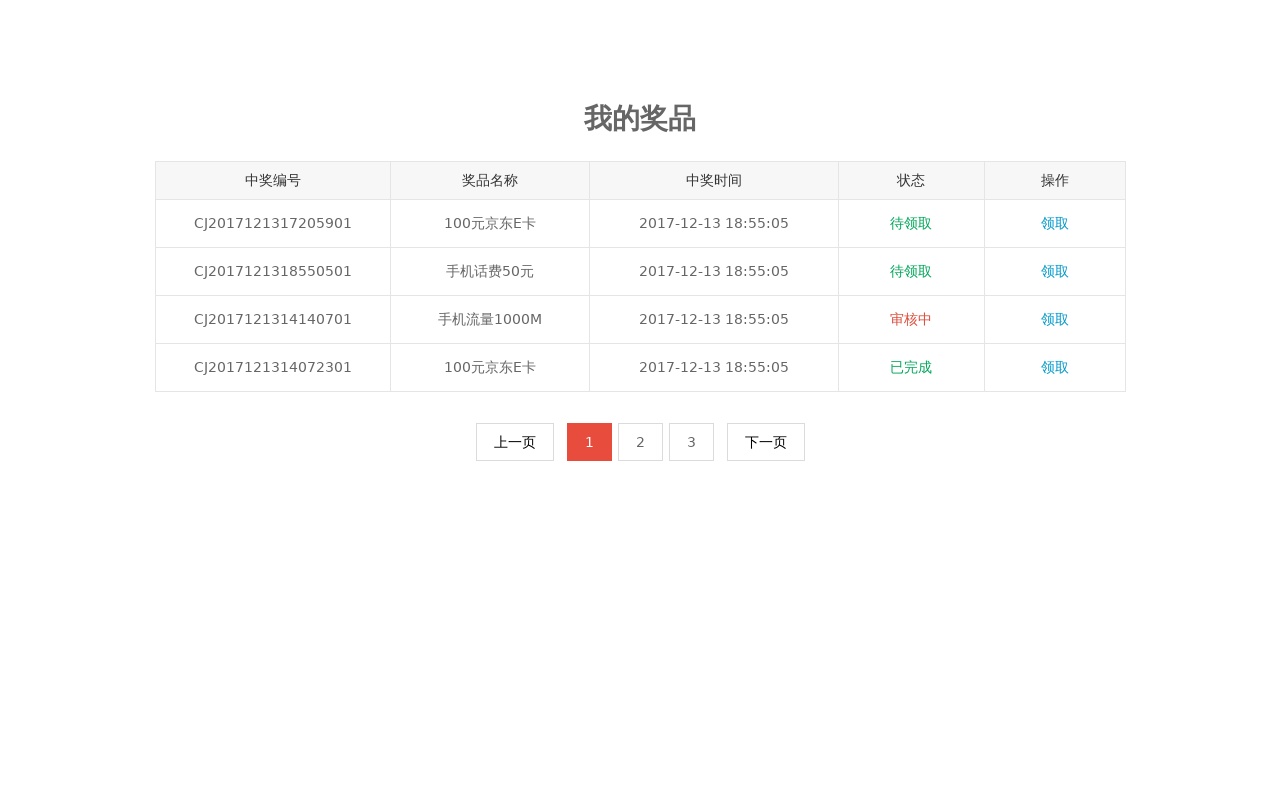Click the 我的奖品 page title
Image resolution: width=1280 pixels, height=800 pixels.
click(640, 119)
